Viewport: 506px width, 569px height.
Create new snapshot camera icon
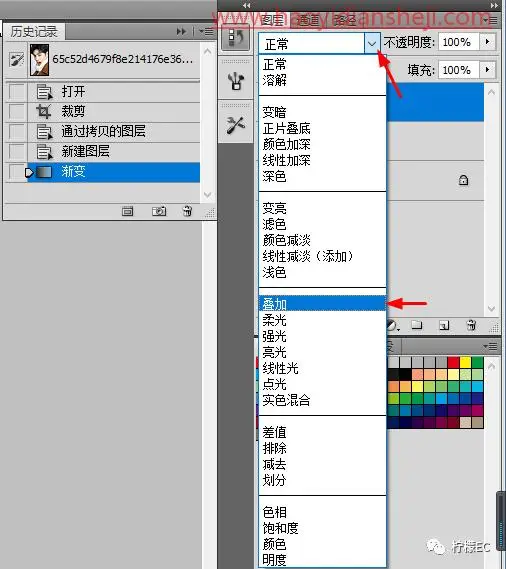point(159,211)
